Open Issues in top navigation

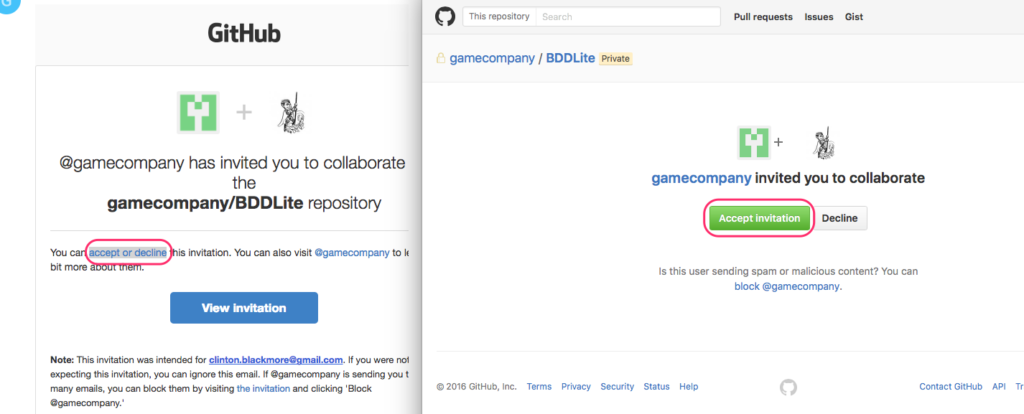point(818,17)
